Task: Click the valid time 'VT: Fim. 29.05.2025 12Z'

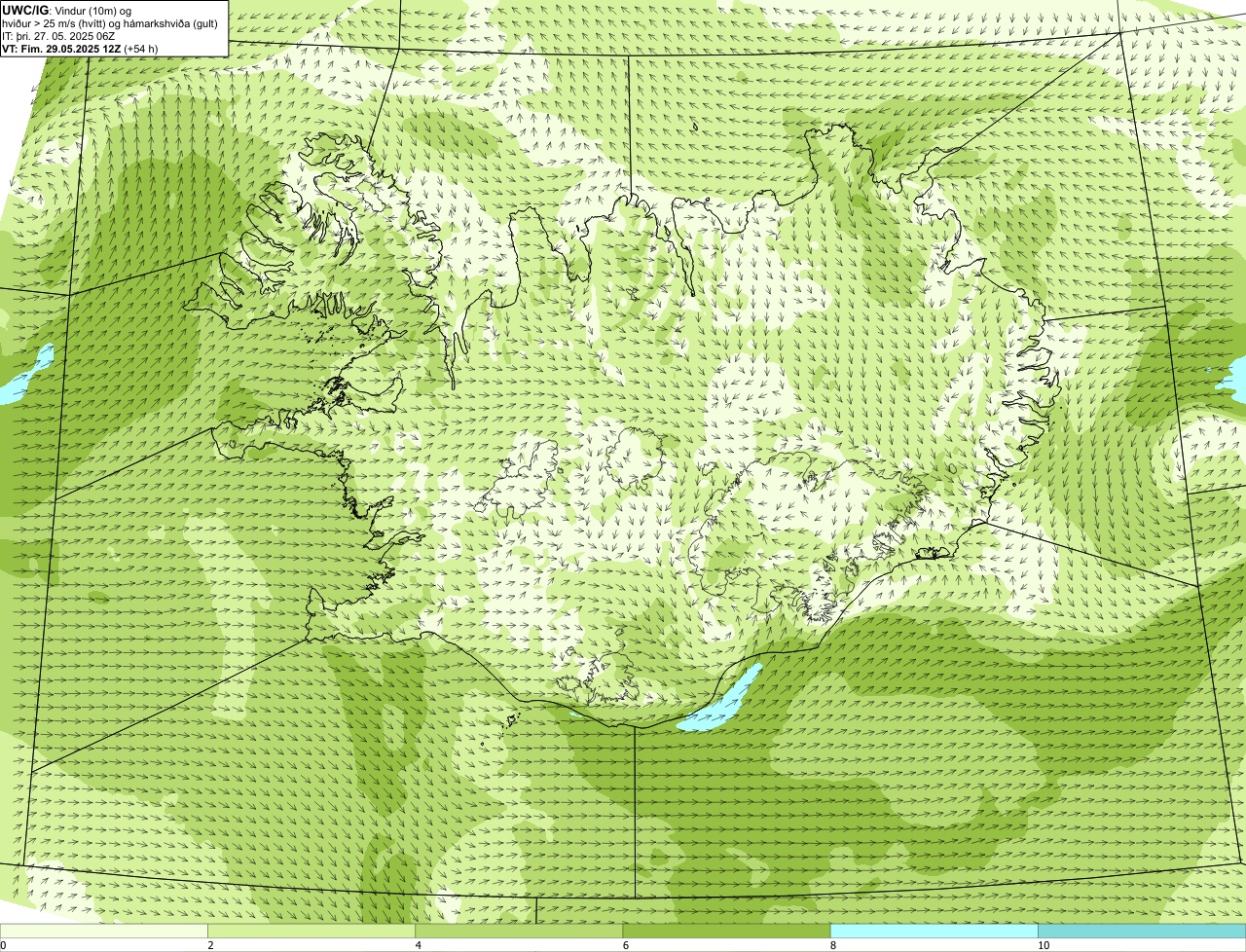Action: click(61, 49)
